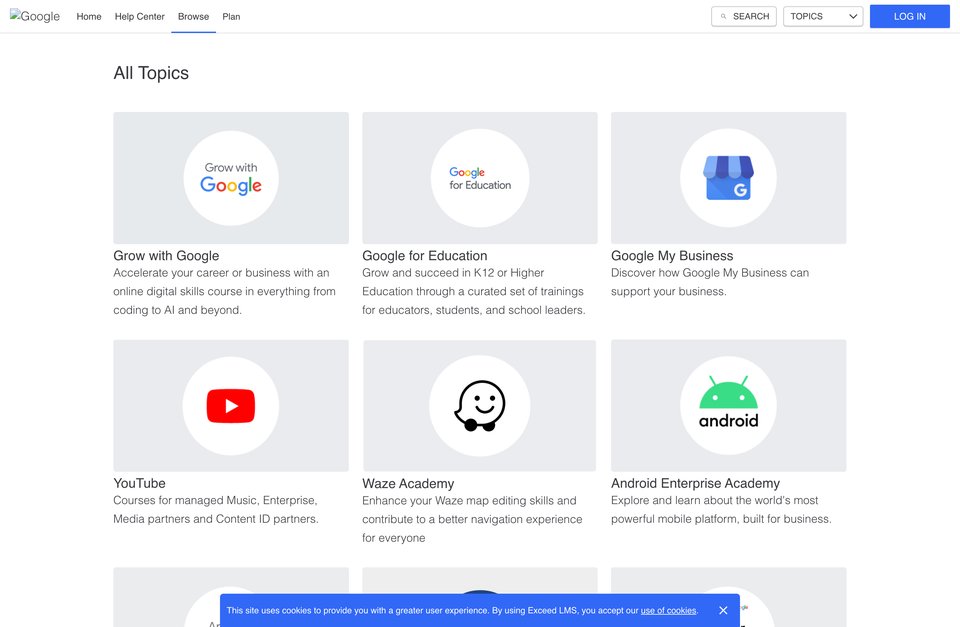Click the 'This site uses cookies' banner message
960x627 pixels.
(462, 610)
